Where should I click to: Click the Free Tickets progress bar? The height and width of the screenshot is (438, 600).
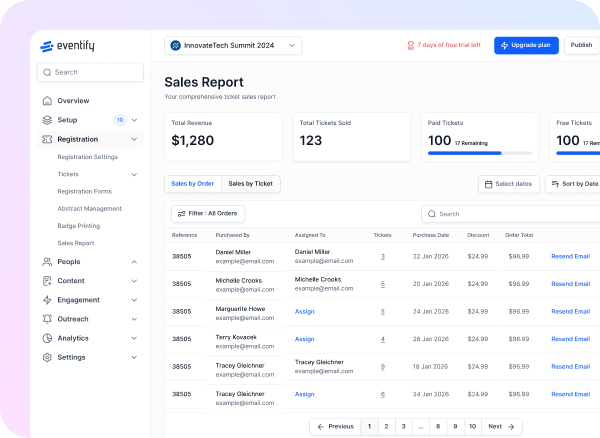(x=578, y=153)
